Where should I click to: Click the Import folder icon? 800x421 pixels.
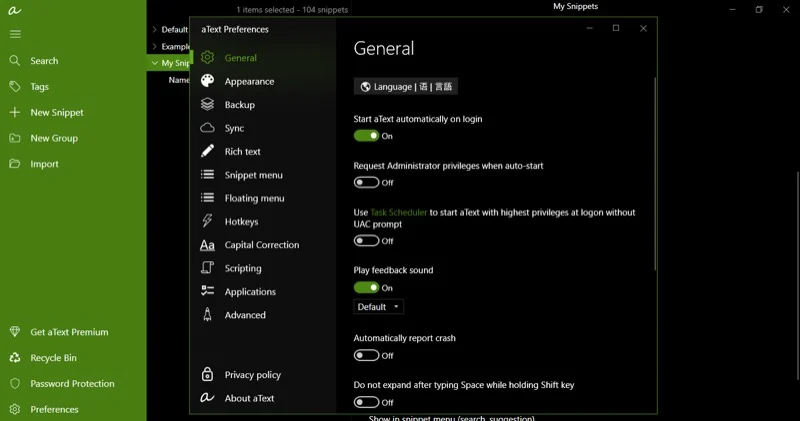[15, 164]
